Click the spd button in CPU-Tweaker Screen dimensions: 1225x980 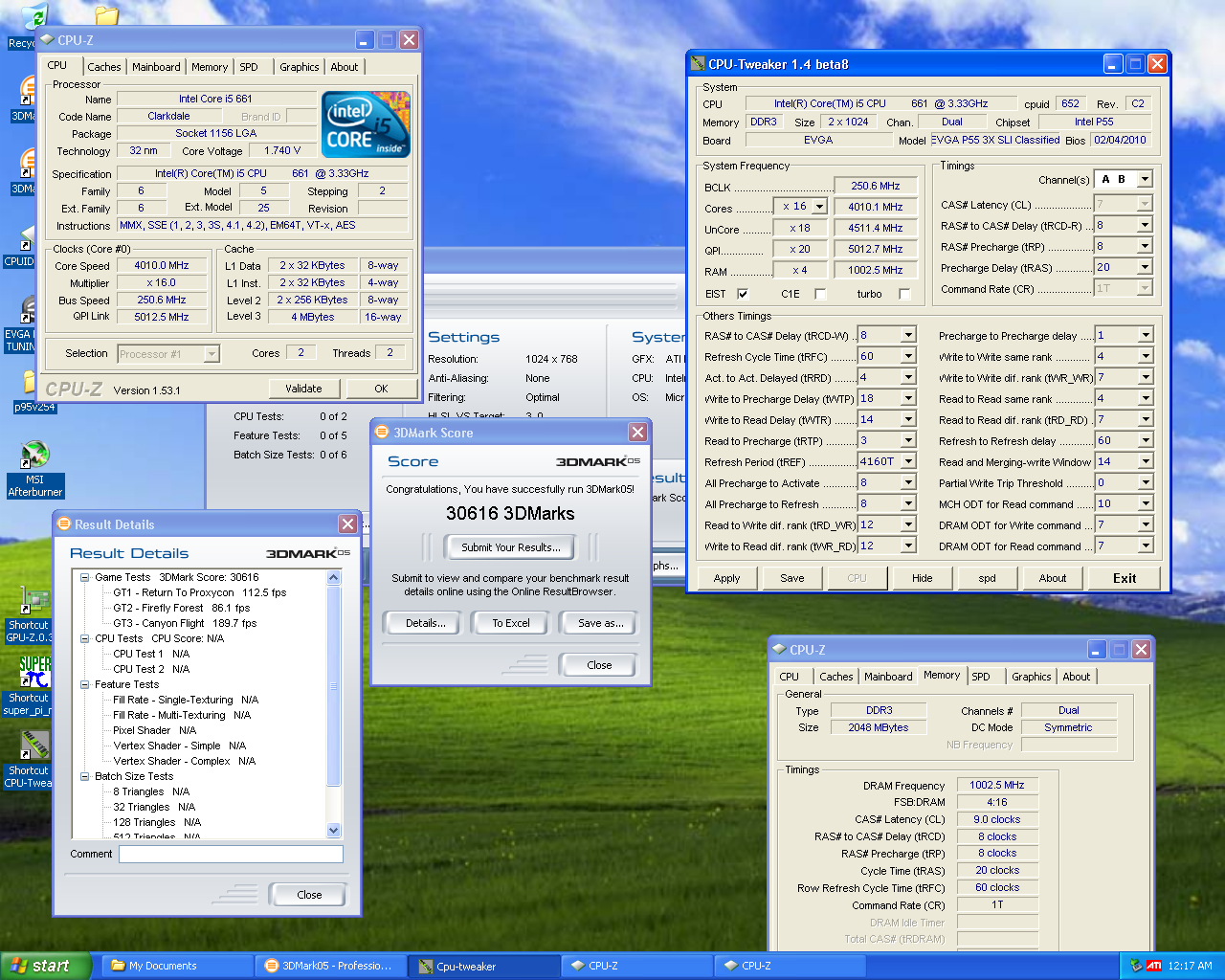click(987, 578)
